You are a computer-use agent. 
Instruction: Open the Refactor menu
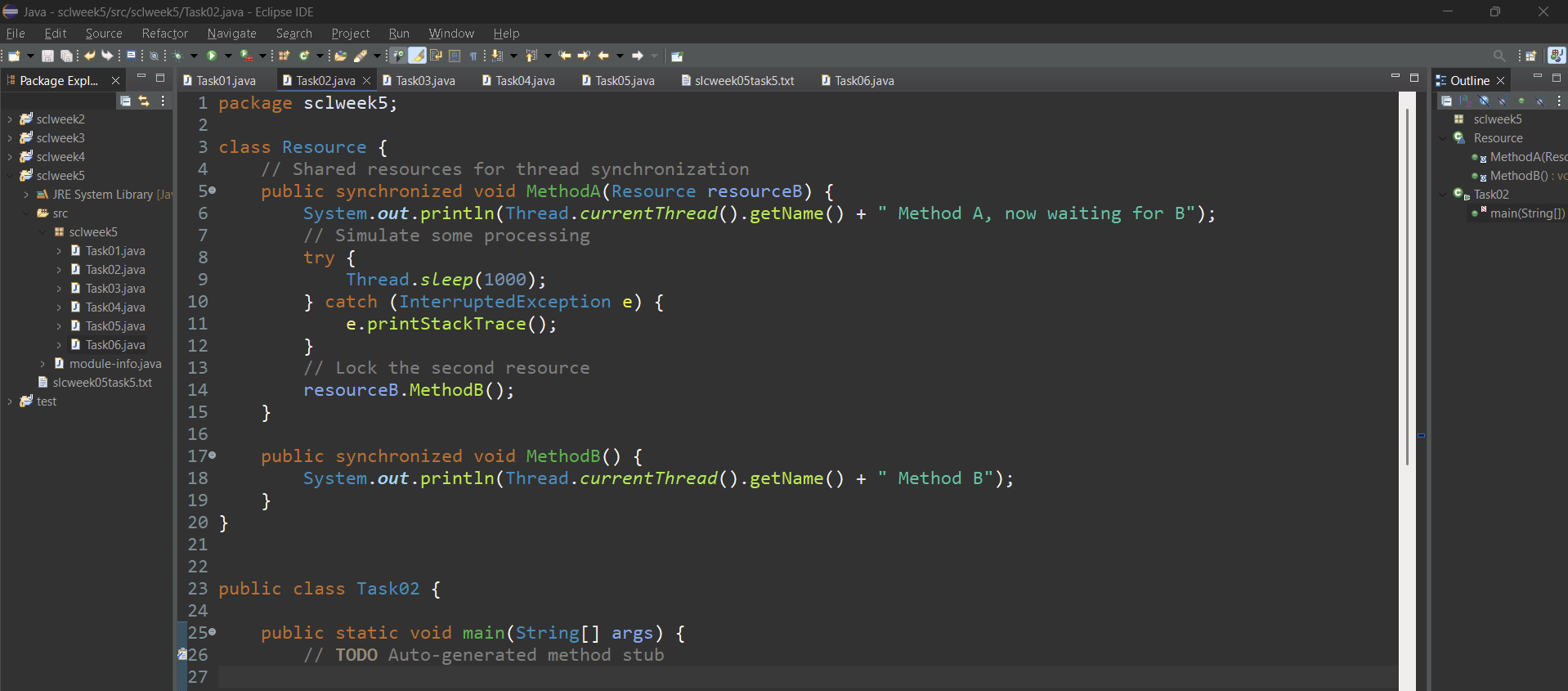coord(164,34)
